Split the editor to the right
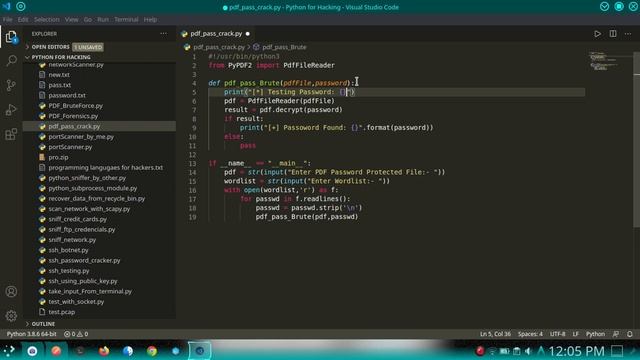 tap(613, 34)
